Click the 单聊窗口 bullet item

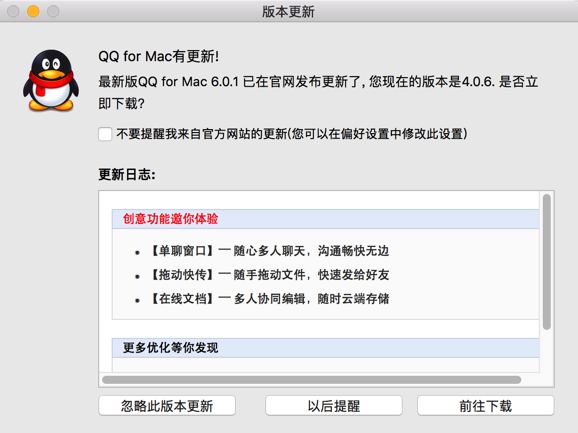click(x=269, y=251)
